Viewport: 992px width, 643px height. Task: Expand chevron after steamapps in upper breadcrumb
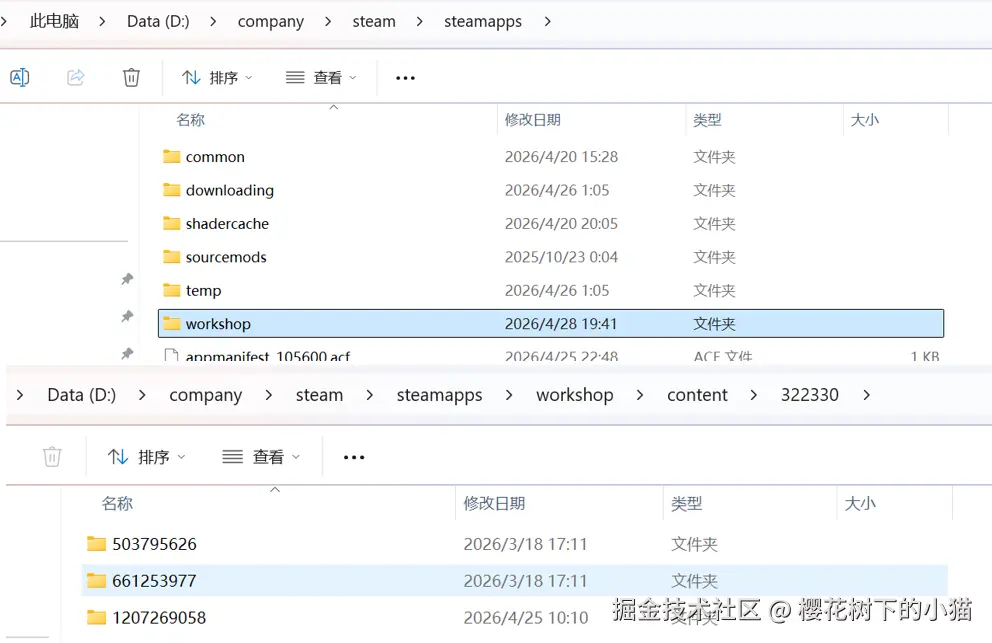point(547,21)
